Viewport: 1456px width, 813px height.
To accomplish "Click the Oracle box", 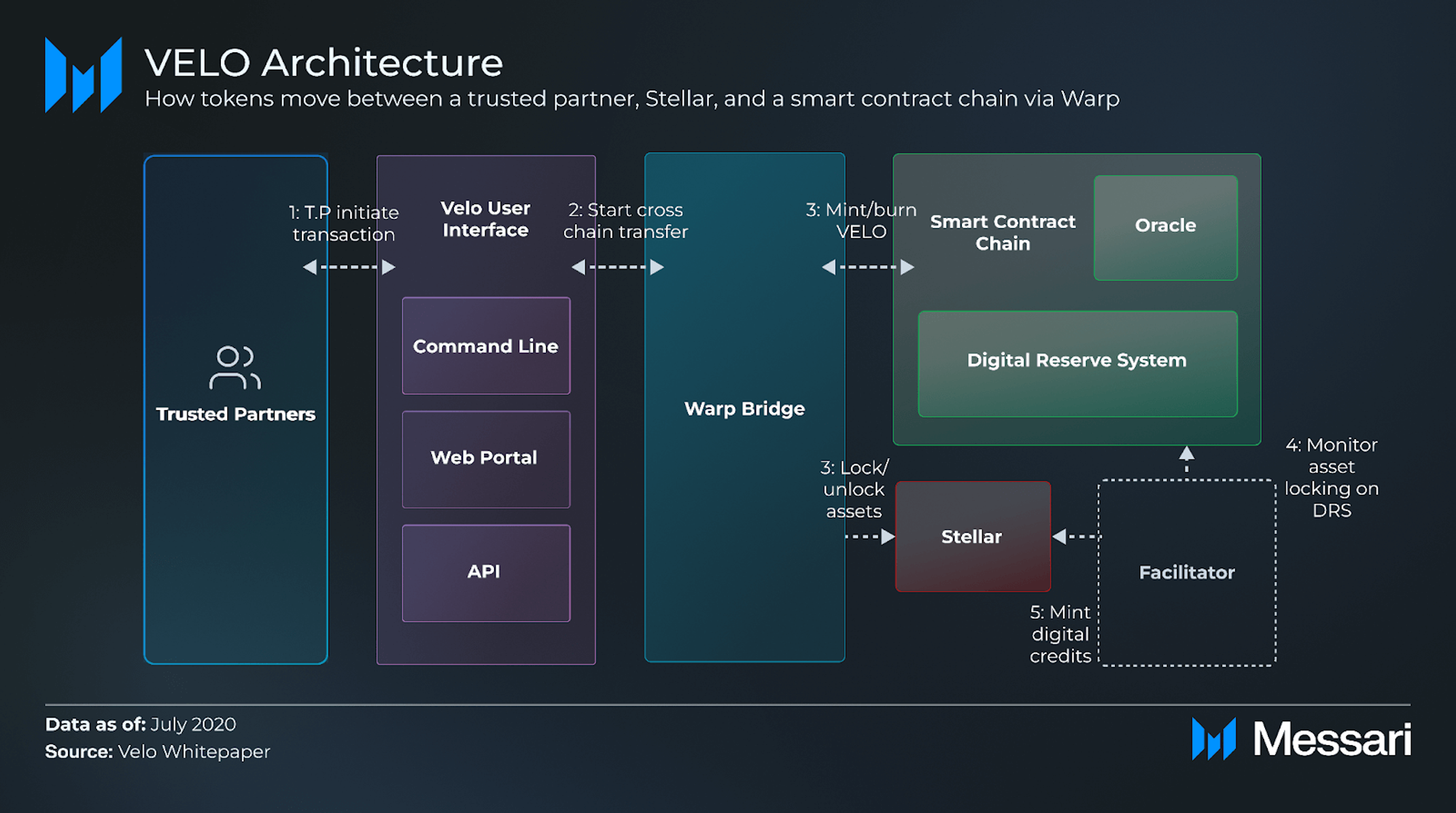I will 1165,227.
